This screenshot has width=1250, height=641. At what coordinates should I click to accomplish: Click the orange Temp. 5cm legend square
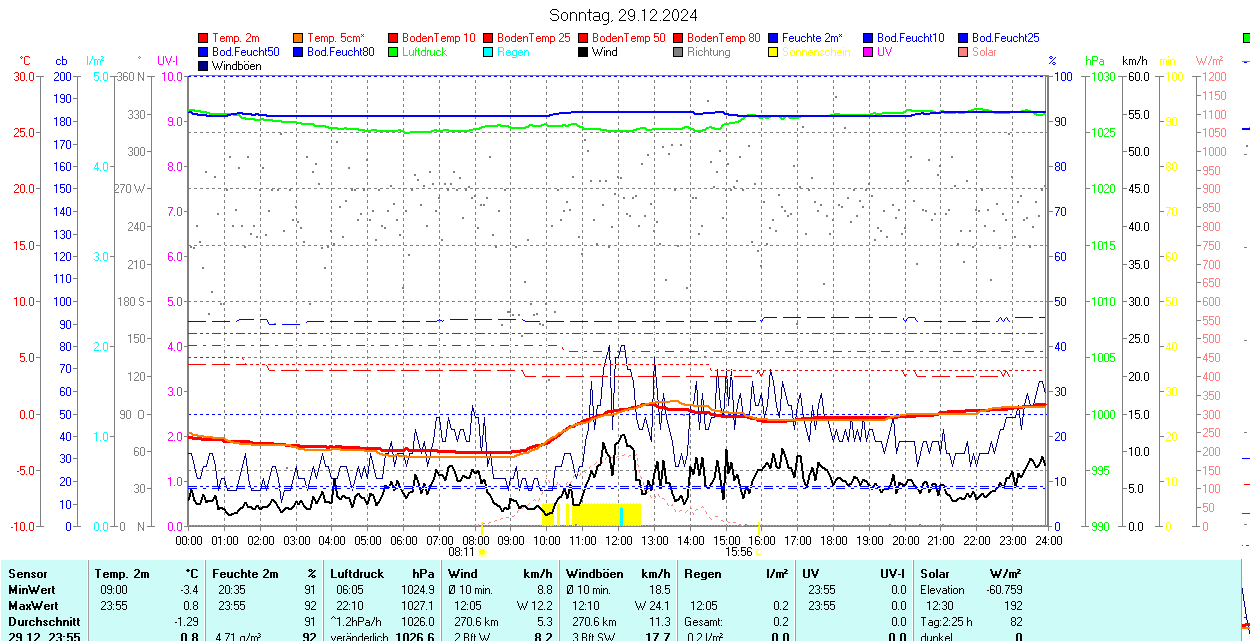[x=298, y=38]
